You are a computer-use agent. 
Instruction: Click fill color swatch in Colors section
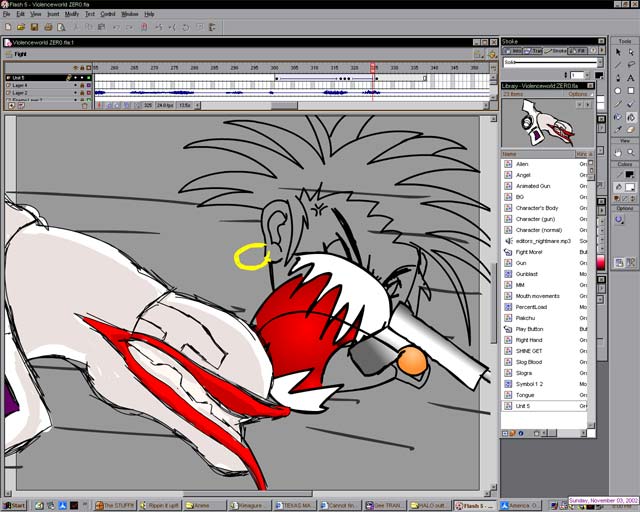pos(630,187)
